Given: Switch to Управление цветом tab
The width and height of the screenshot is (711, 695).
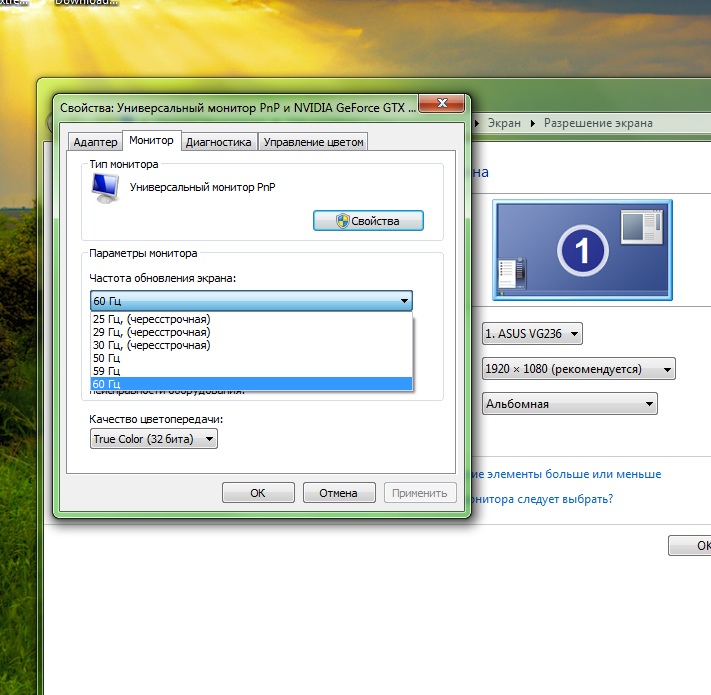Looking at the screenshot, I should pyautogui.click(x=314, y=142).
